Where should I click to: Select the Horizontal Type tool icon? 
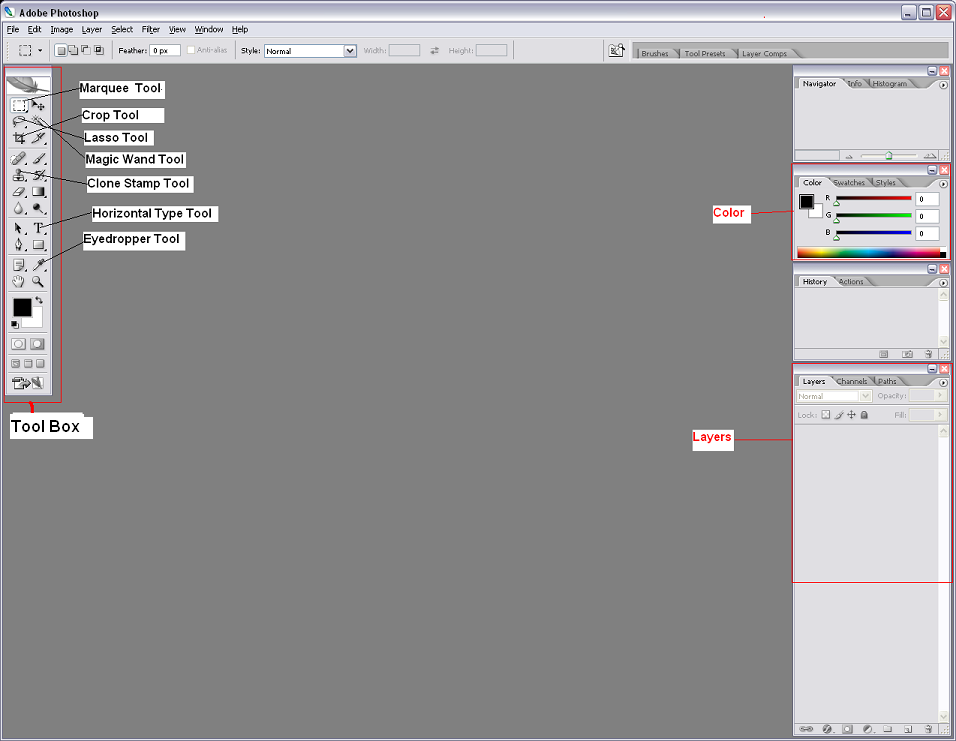pos(38,228)
